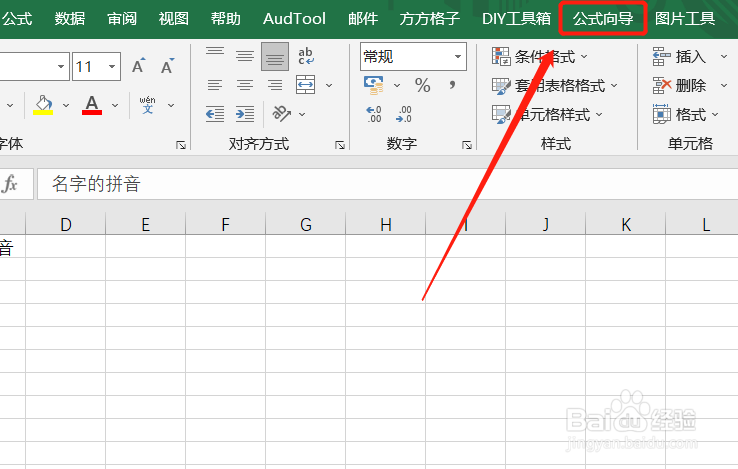The image size is (738, 469).
Task: Open the fx insert function button
Action: (x=9, y=184)
